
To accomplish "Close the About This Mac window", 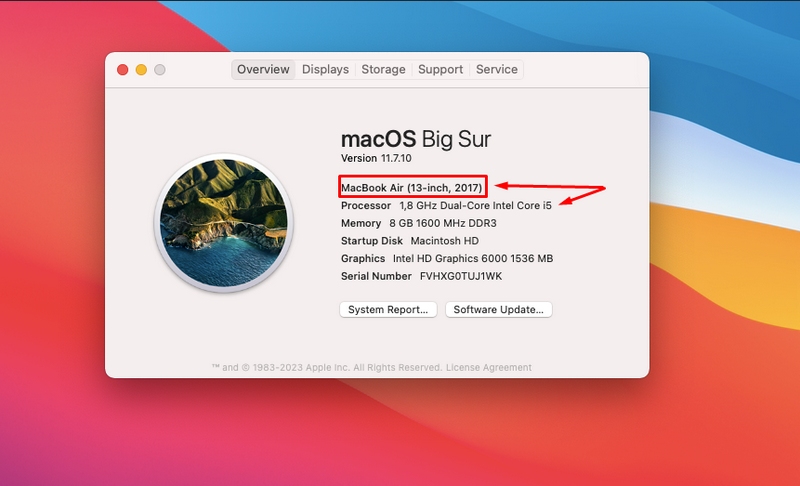I will click(x=123, y=70).
